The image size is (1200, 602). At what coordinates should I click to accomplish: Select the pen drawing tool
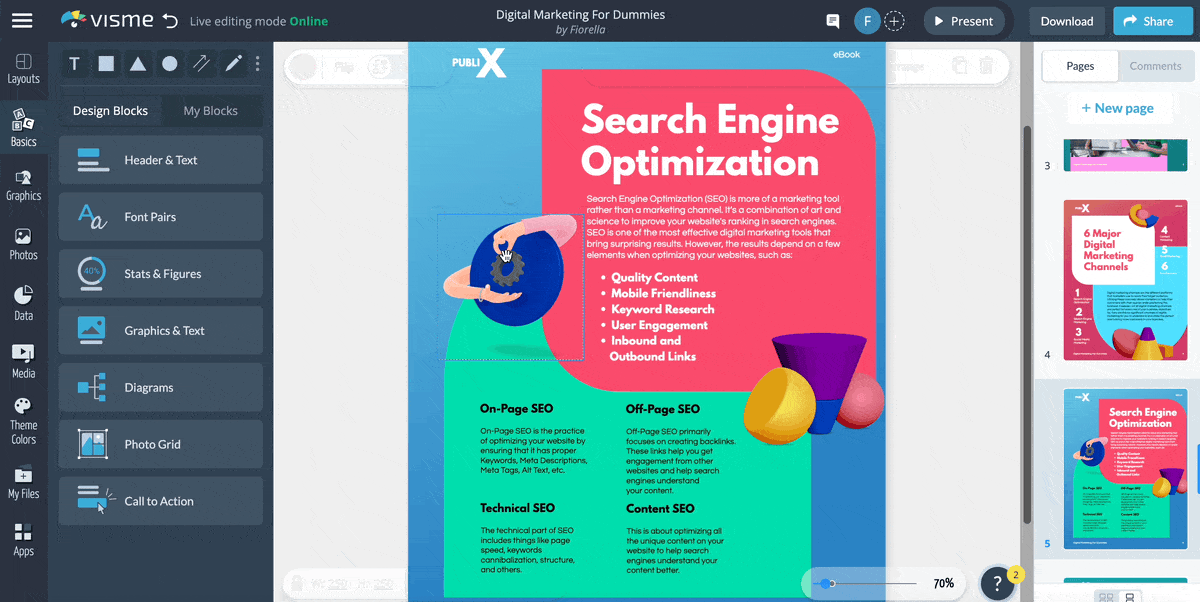(x=233, y=64)
